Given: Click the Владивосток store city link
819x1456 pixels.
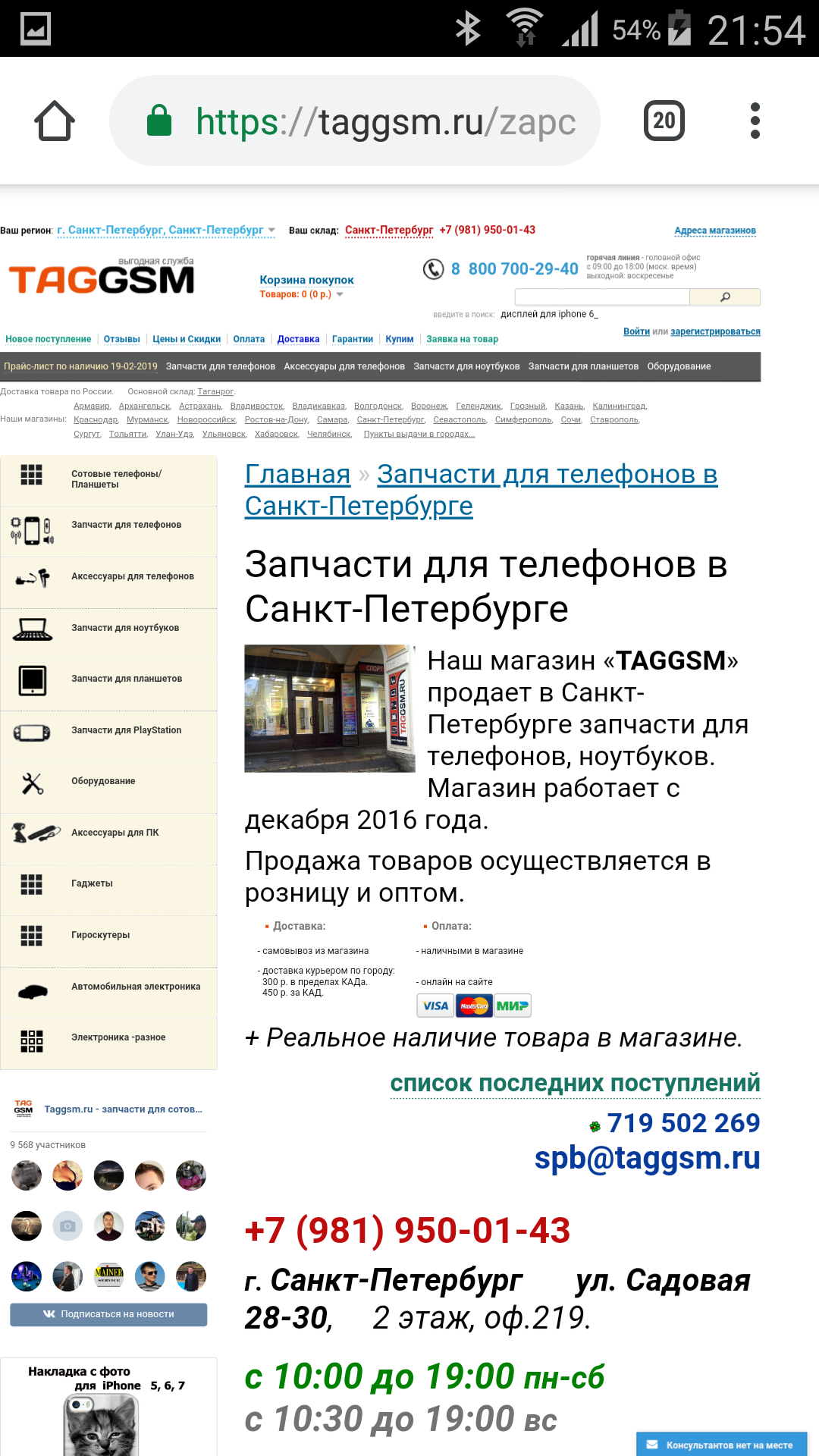Looking at the screenshot, I should [x=257, y=406].
